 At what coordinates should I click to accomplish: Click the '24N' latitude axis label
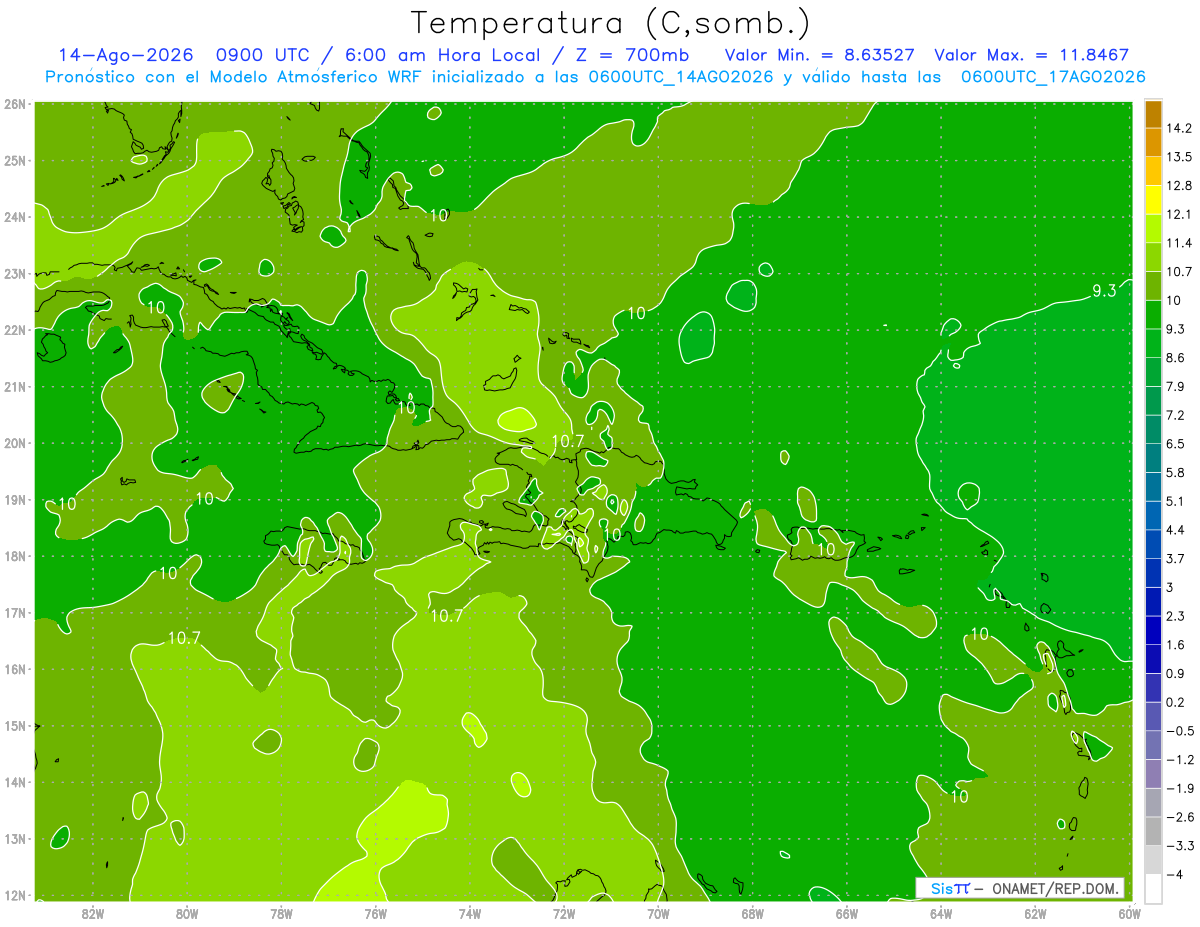(14, 216)
